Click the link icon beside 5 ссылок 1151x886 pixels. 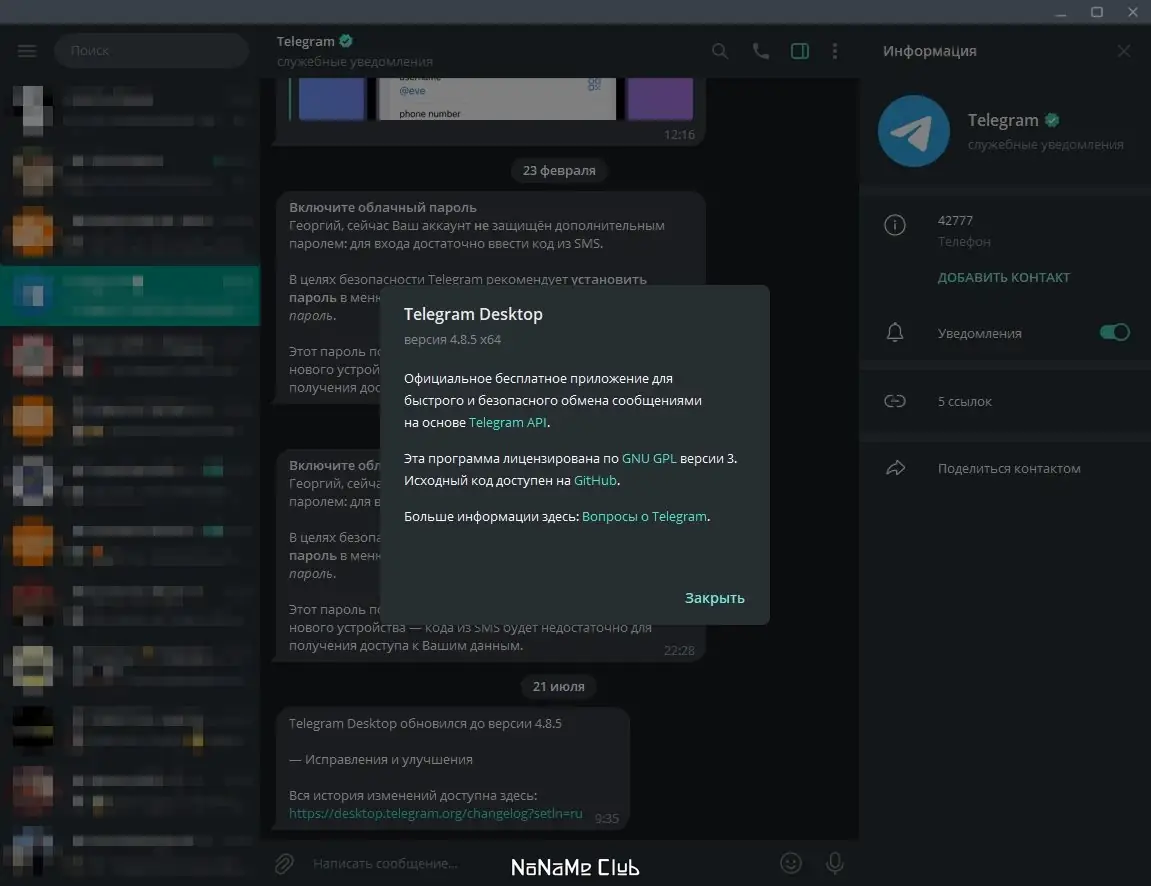point(895,401)
